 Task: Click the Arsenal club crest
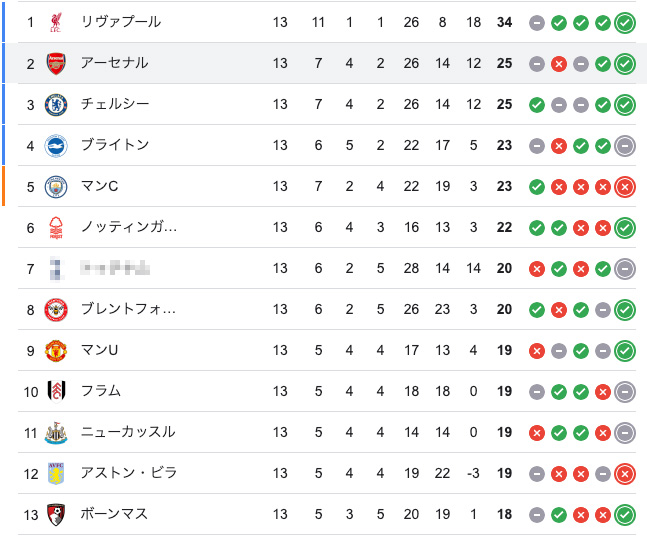(56, 64)
